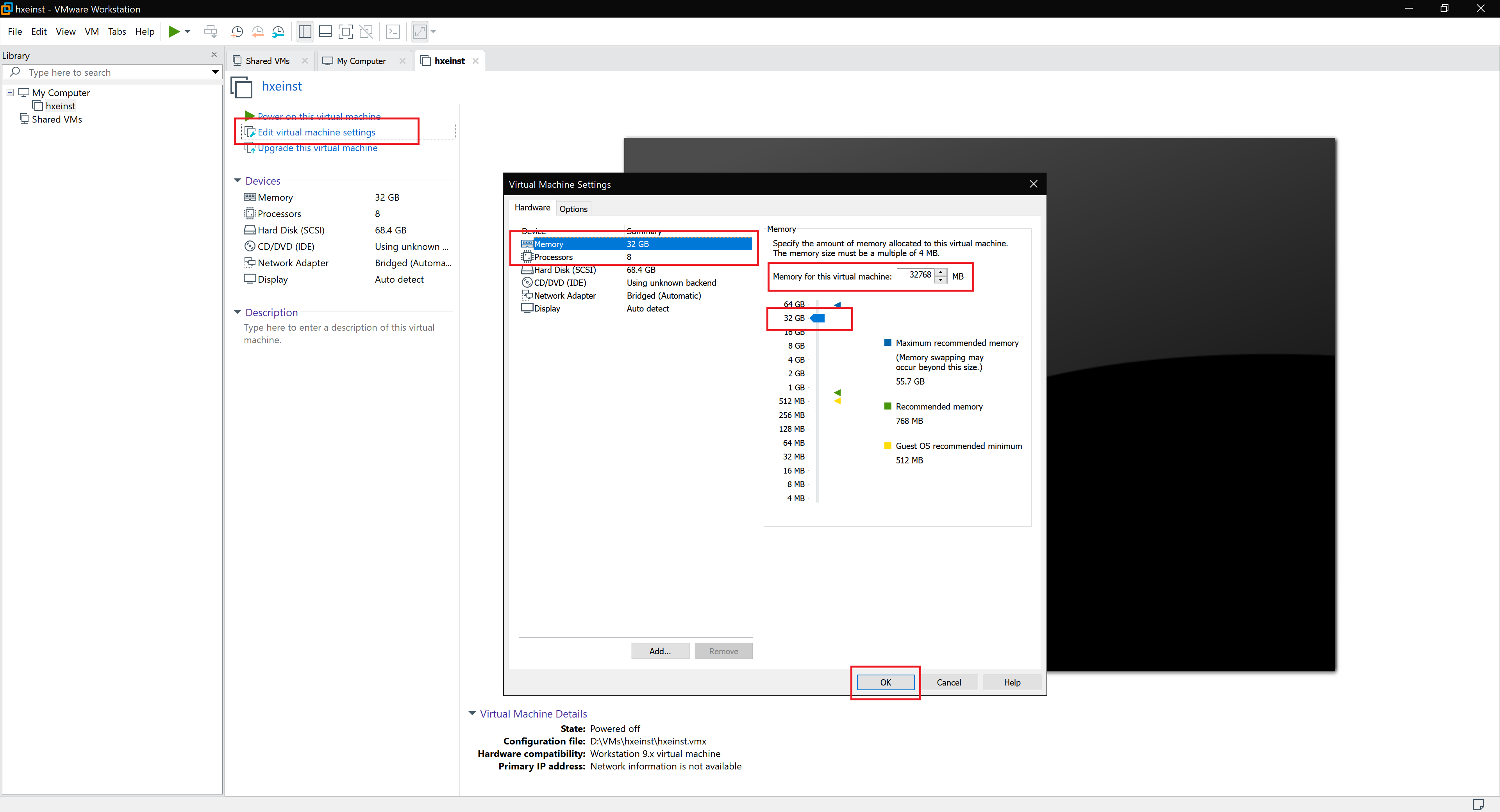Click the Add... button in settings dialog
Image resolution: width=1500 pixels, height=812 pixels.
660,651
